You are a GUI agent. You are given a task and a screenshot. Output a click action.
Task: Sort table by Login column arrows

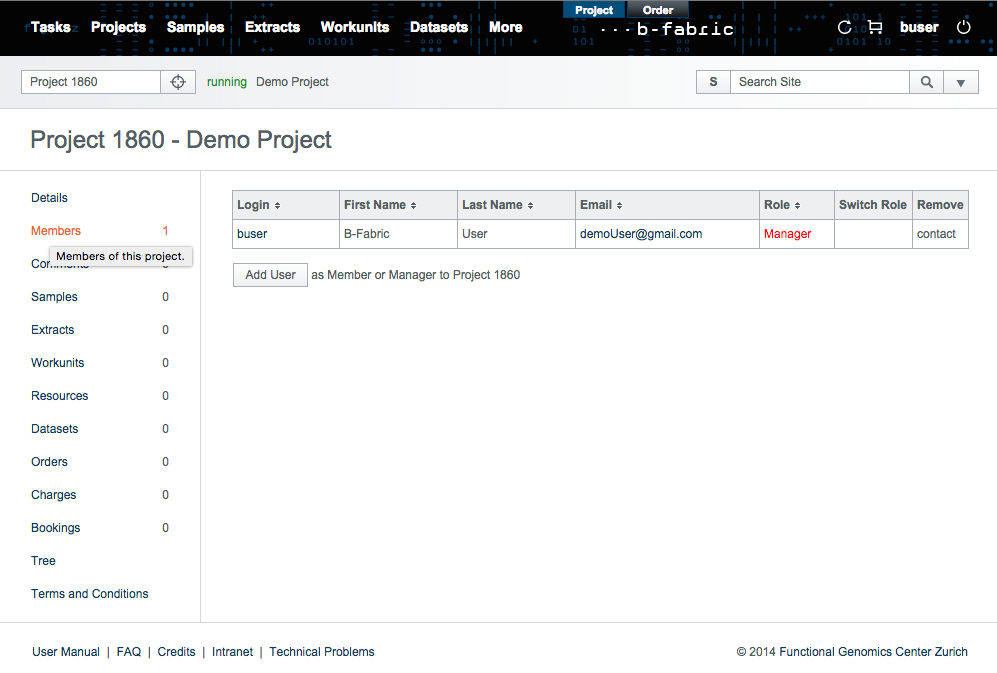coord(277,205)
